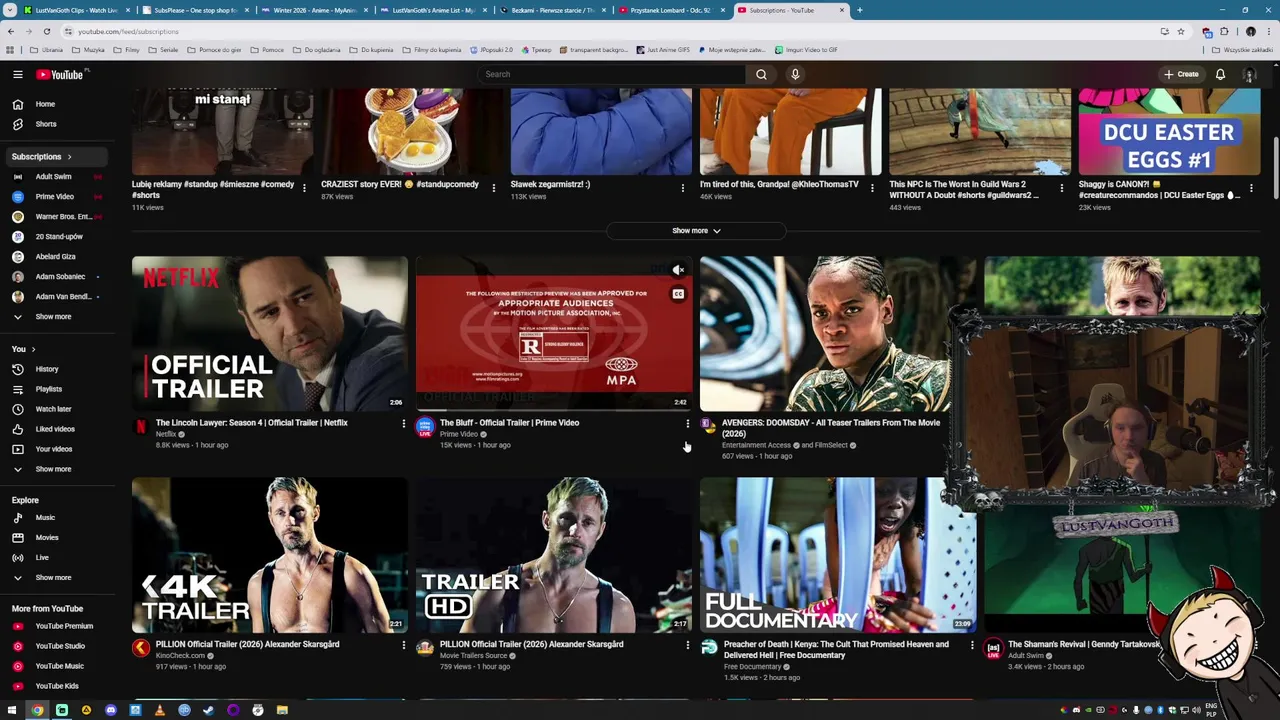Viewport: 1280px width, 720px height.
Task: Expand Show more under You section
Action: [x=54, y=469]
